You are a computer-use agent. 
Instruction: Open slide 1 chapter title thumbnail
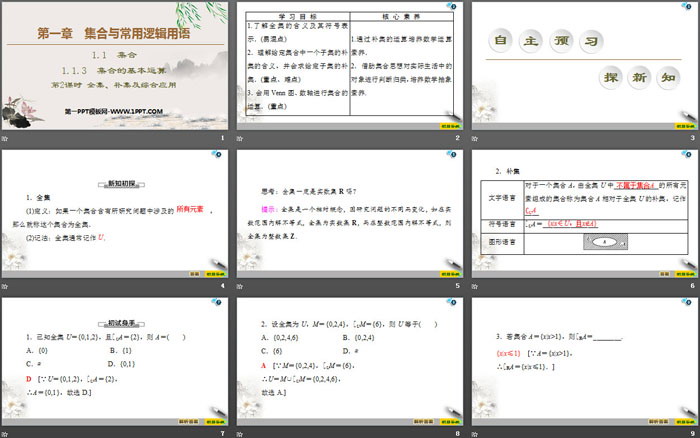[x=114, y=65]
